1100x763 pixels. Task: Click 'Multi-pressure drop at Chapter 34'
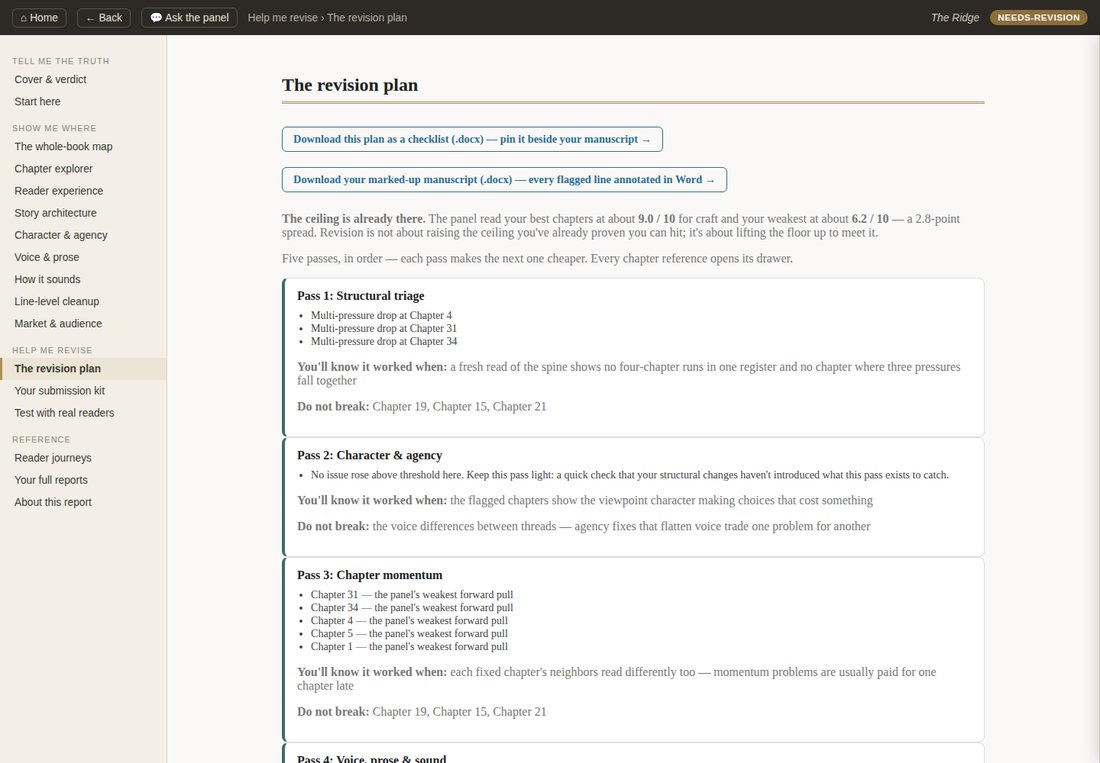click(384, 342)
